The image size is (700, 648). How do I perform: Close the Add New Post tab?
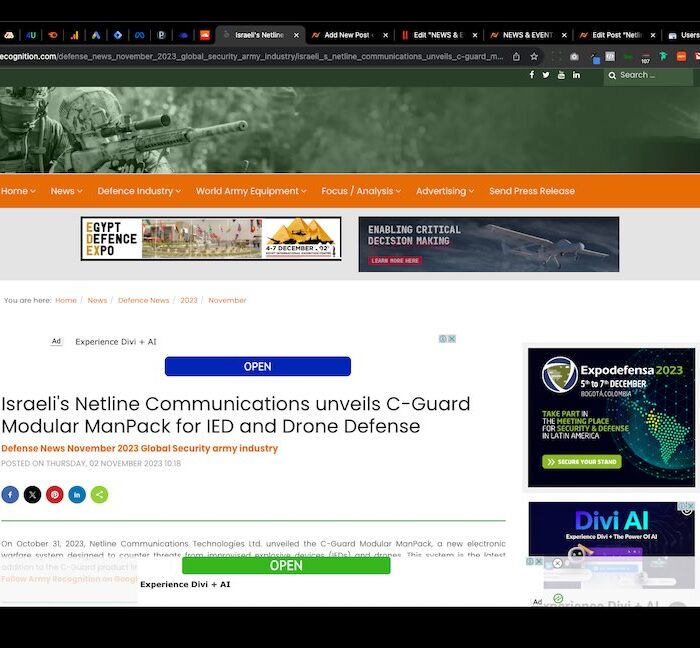[x=385, y=35]
